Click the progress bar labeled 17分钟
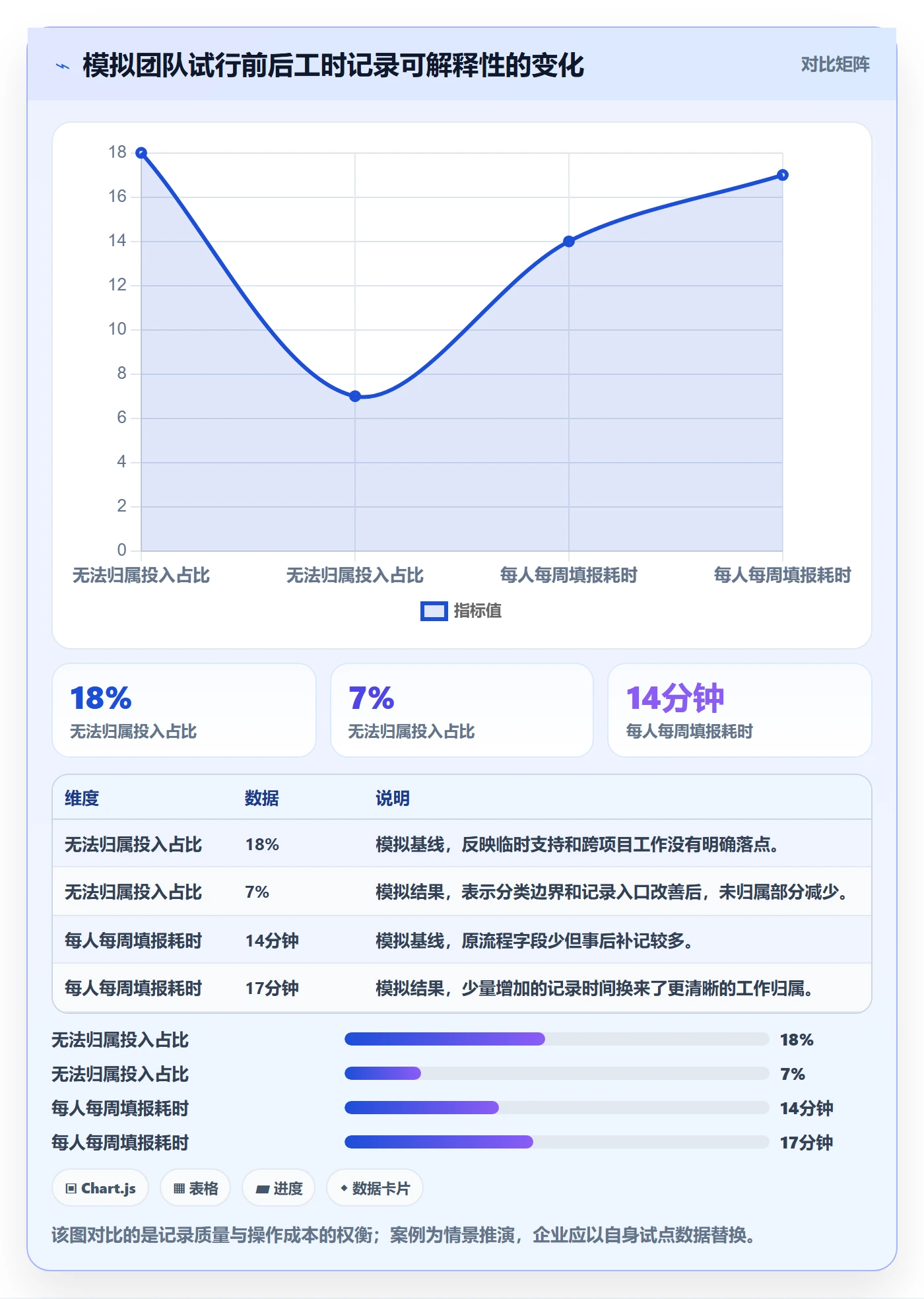This screenshot has width=924, height=1299. [557, 1142]
